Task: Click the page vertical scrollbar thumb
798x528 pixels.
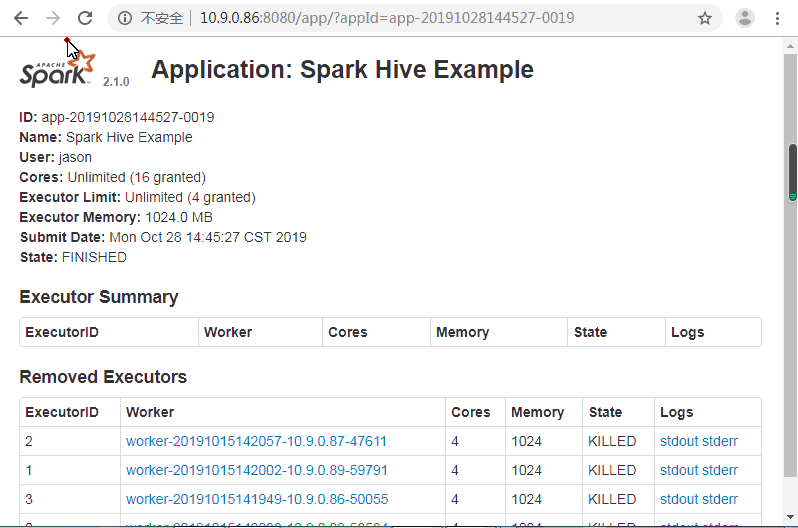Action: pos(792,170)
